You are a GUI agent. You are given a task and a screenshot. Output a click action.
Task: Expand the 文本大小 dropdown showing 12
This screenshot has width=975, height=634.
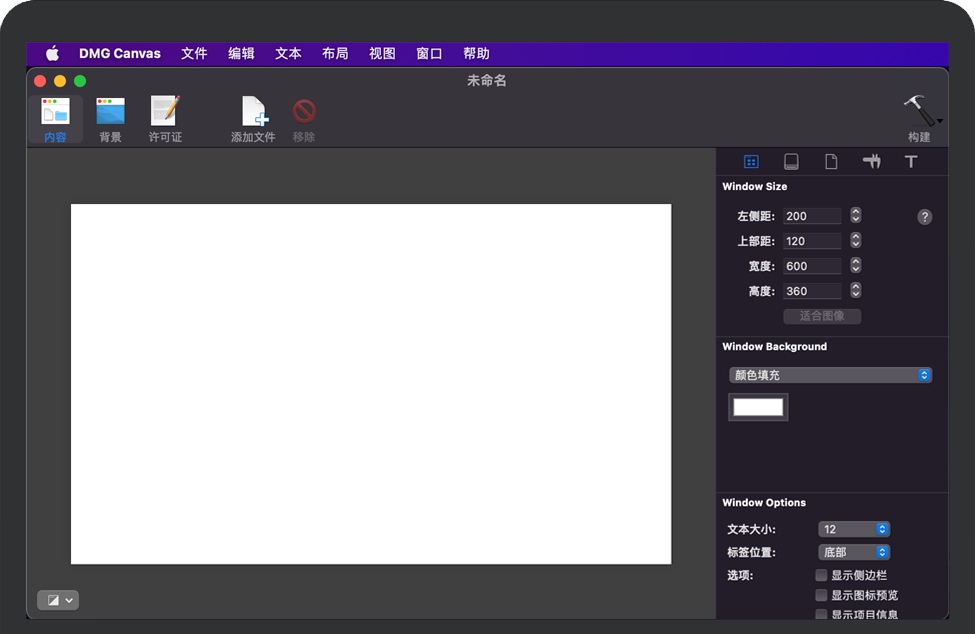pyautogui.click(x=854, y=529)
